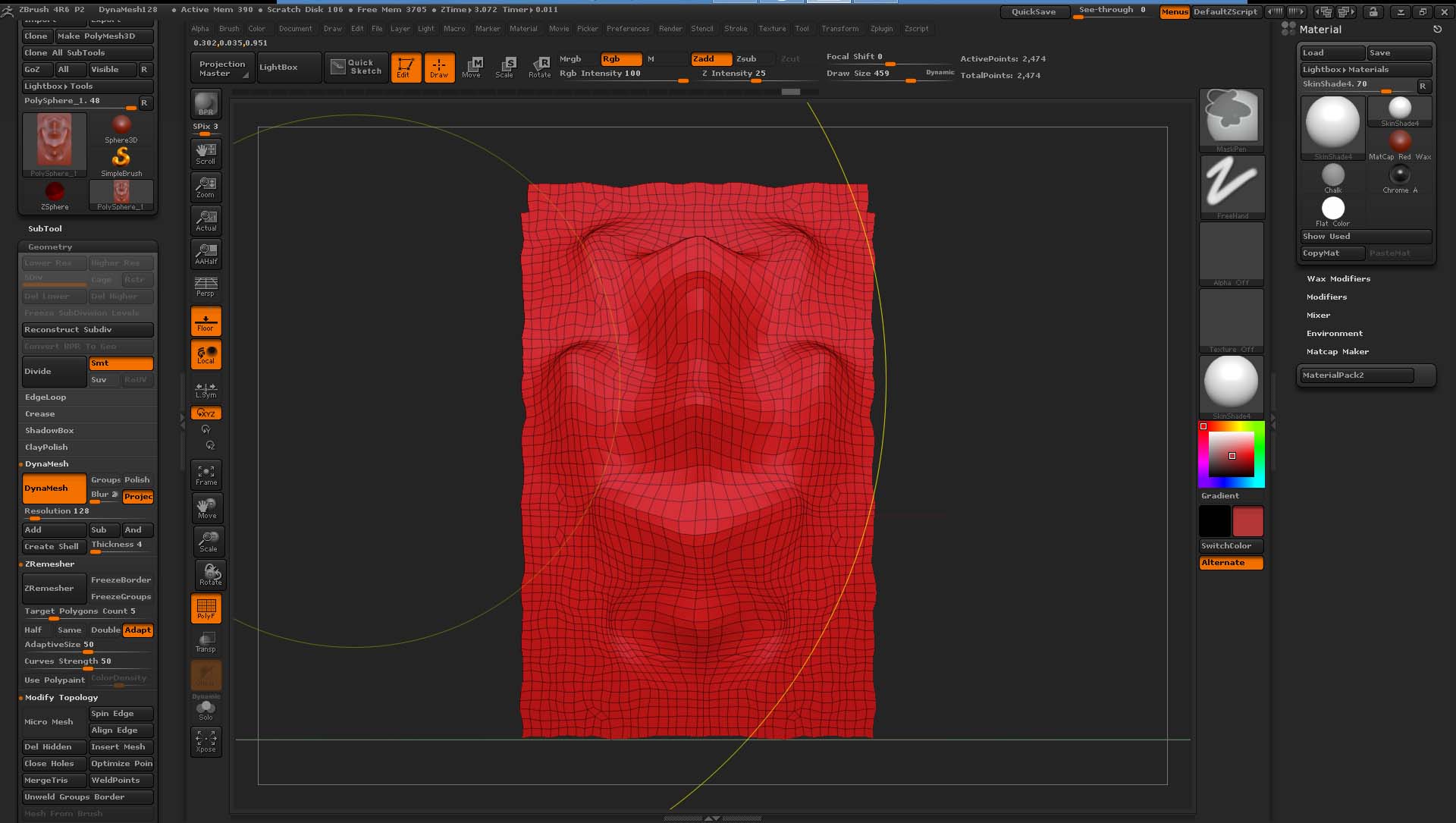Click the Zoom canvas icon
1456x823 pixels.
click(x=206, y=187)
